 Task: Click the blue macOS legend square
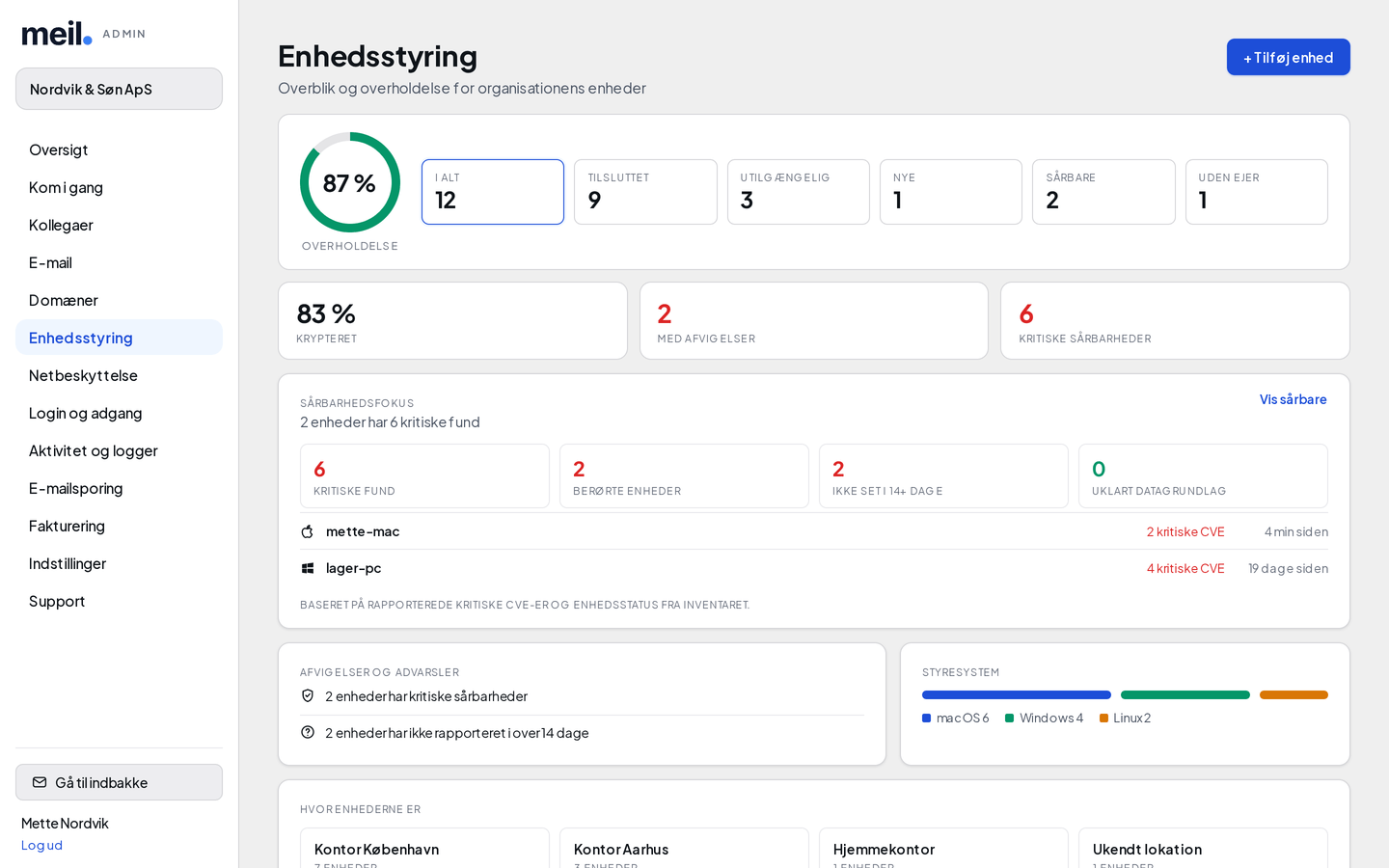pos(926,718)
